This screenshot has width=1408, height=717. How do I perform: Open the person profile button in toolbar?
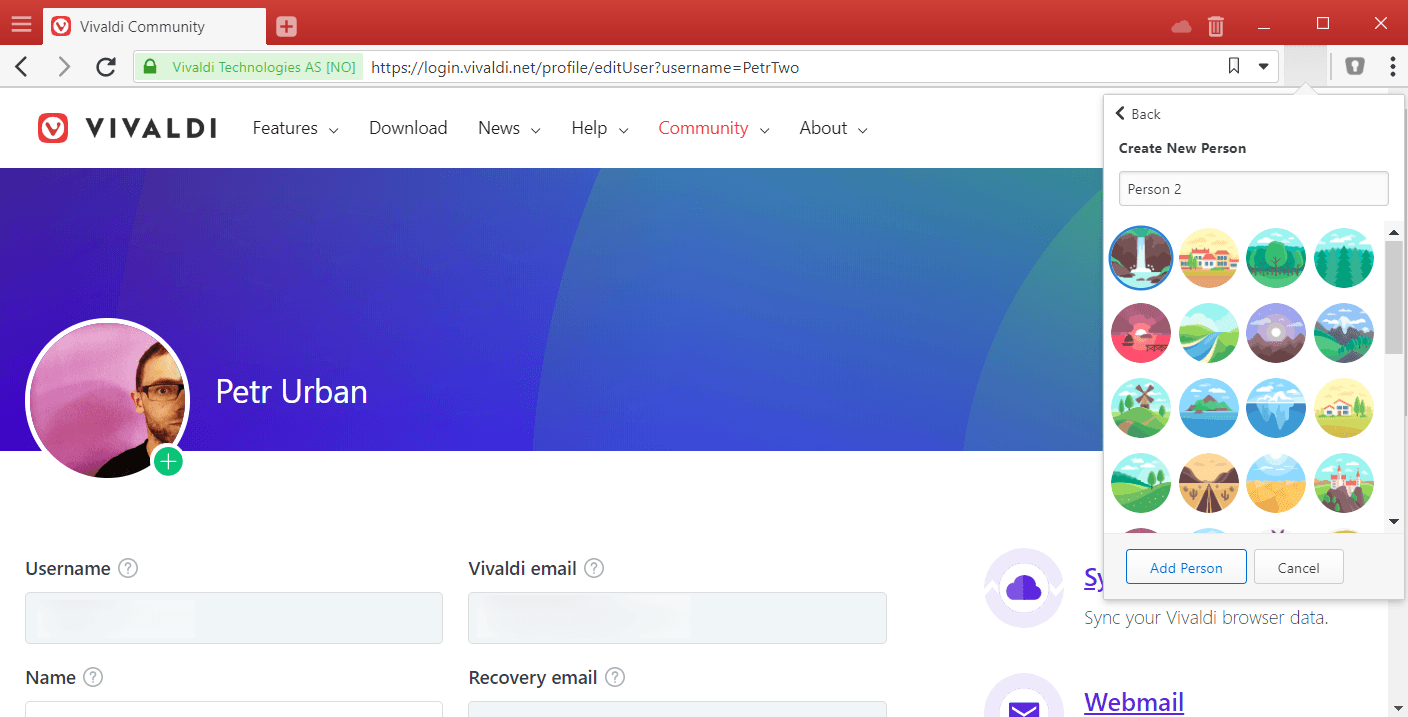pos(1304,67)
